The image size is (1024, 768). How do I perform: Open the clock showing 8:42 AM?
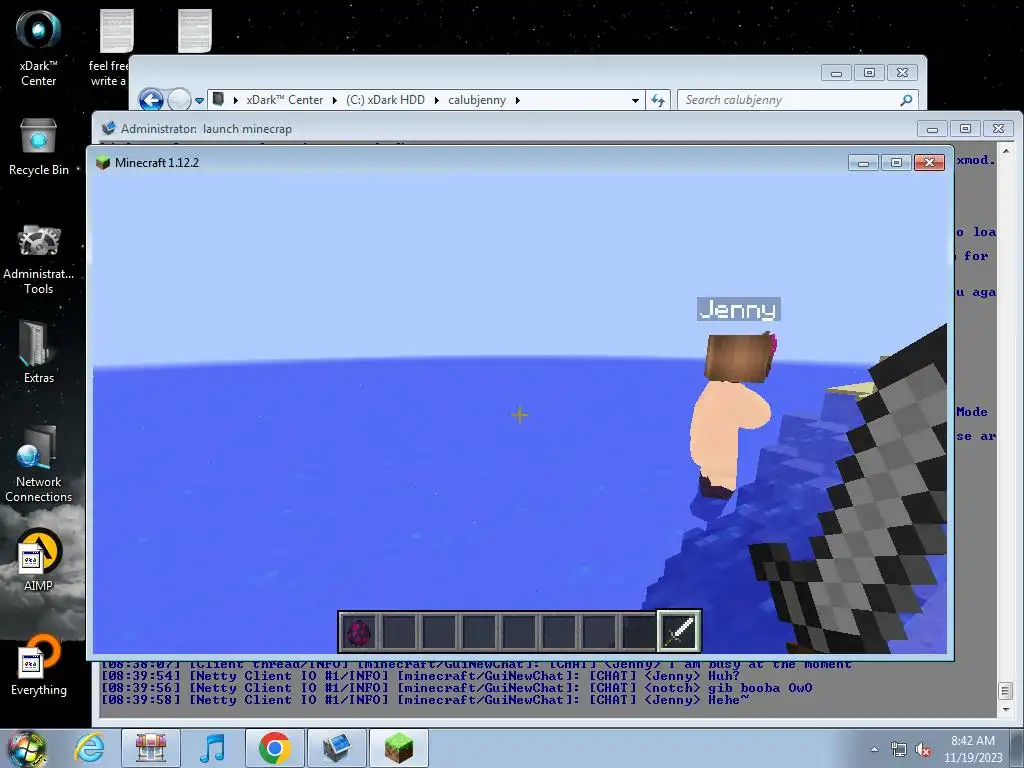972,749
